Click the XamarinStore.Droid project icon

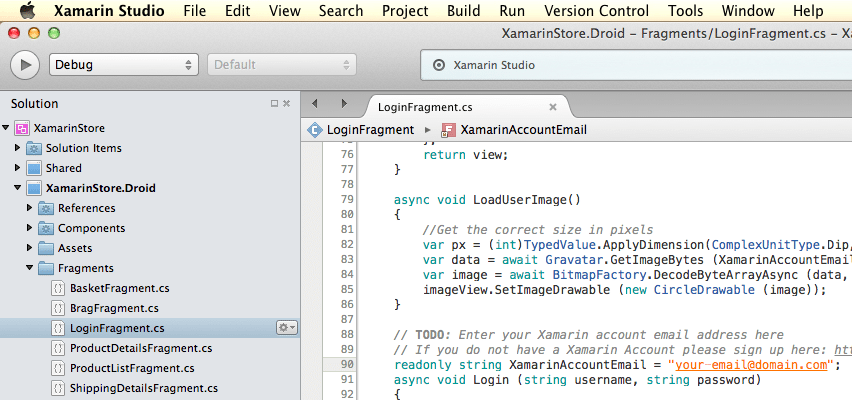pyautogui.click(x=34, y=189)
